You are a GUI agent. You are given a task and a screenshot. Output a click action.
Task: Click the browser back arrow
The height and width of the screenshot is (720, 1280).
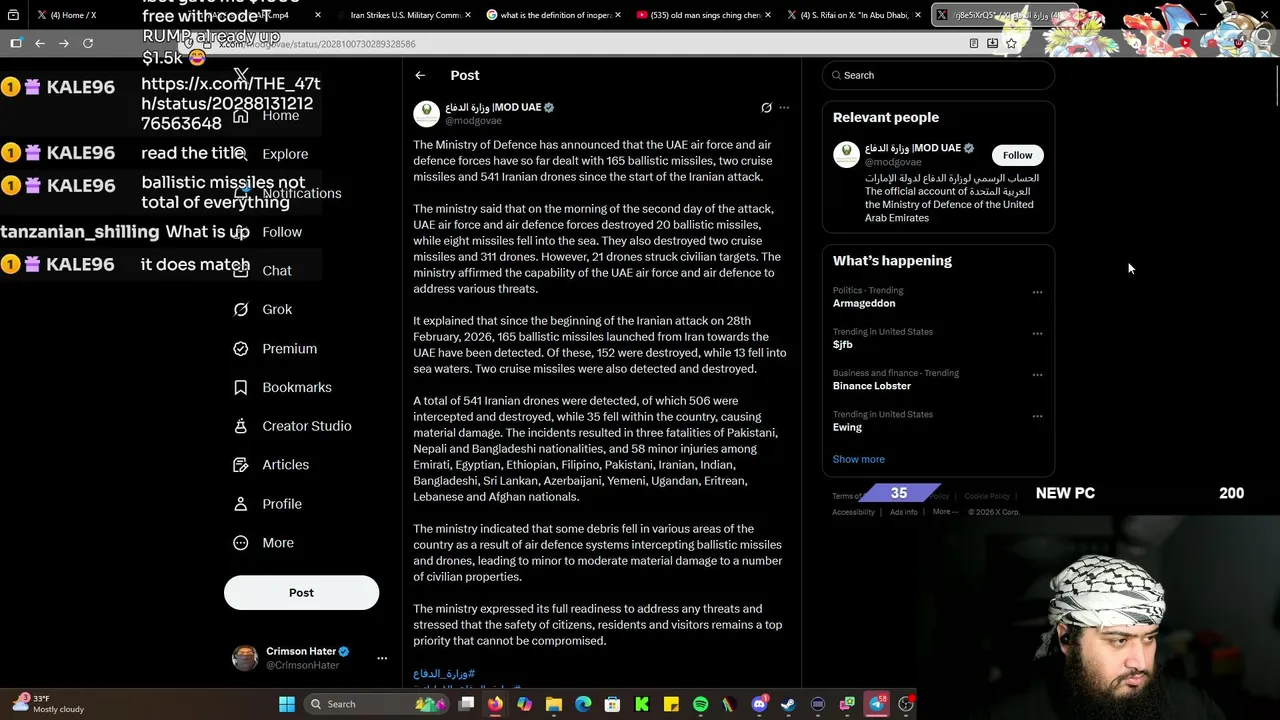[x=40, y=43]
